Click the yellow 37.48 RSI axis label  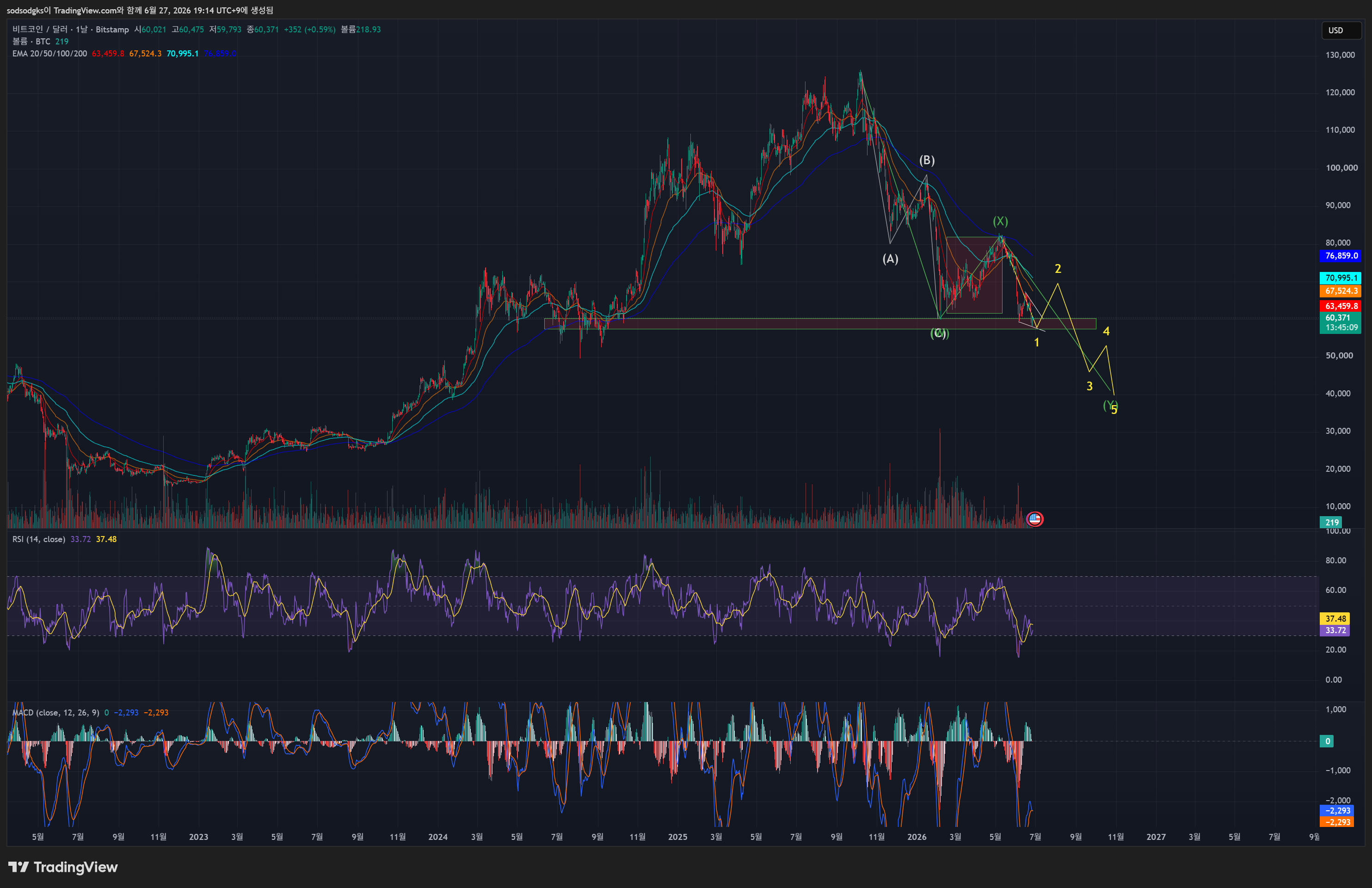point(1335,619)
